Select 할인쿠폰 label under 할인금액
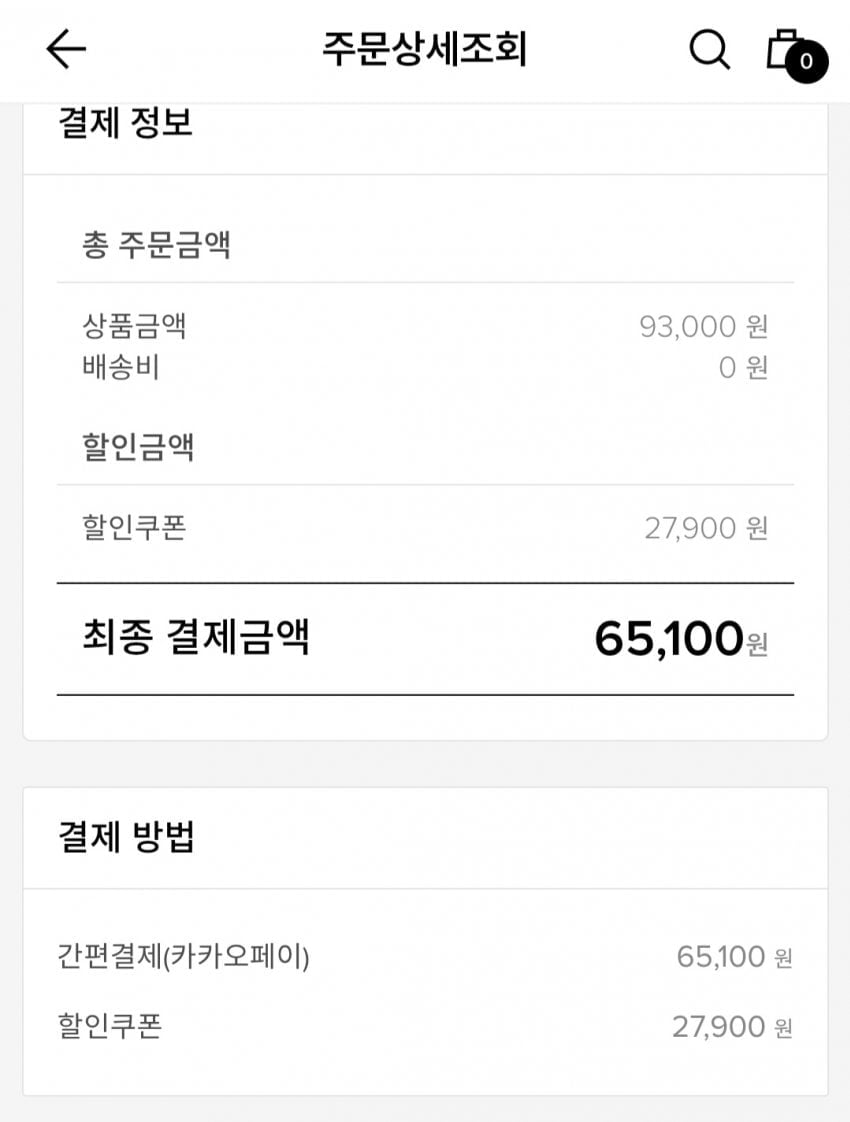Screen dimensions: 850x1122 (x=134, y=527)
